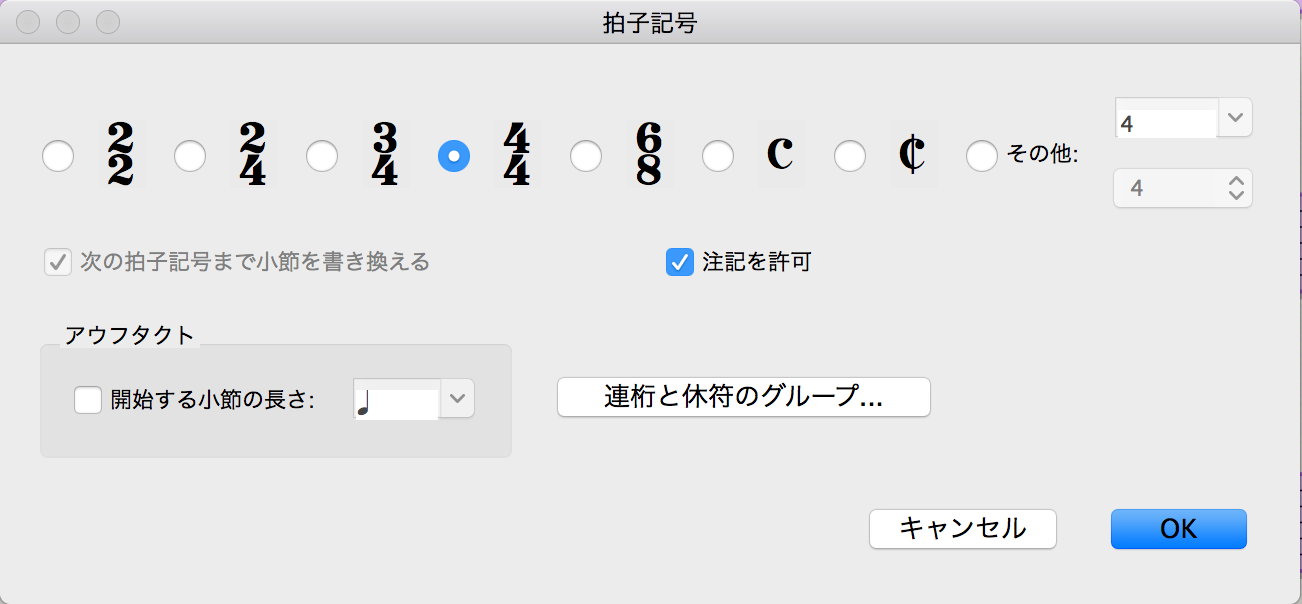The height and width of the screenshot is (604, 1302).
Task: Toggle the 注記を許可 checkbox
Action: coord(680,263)
